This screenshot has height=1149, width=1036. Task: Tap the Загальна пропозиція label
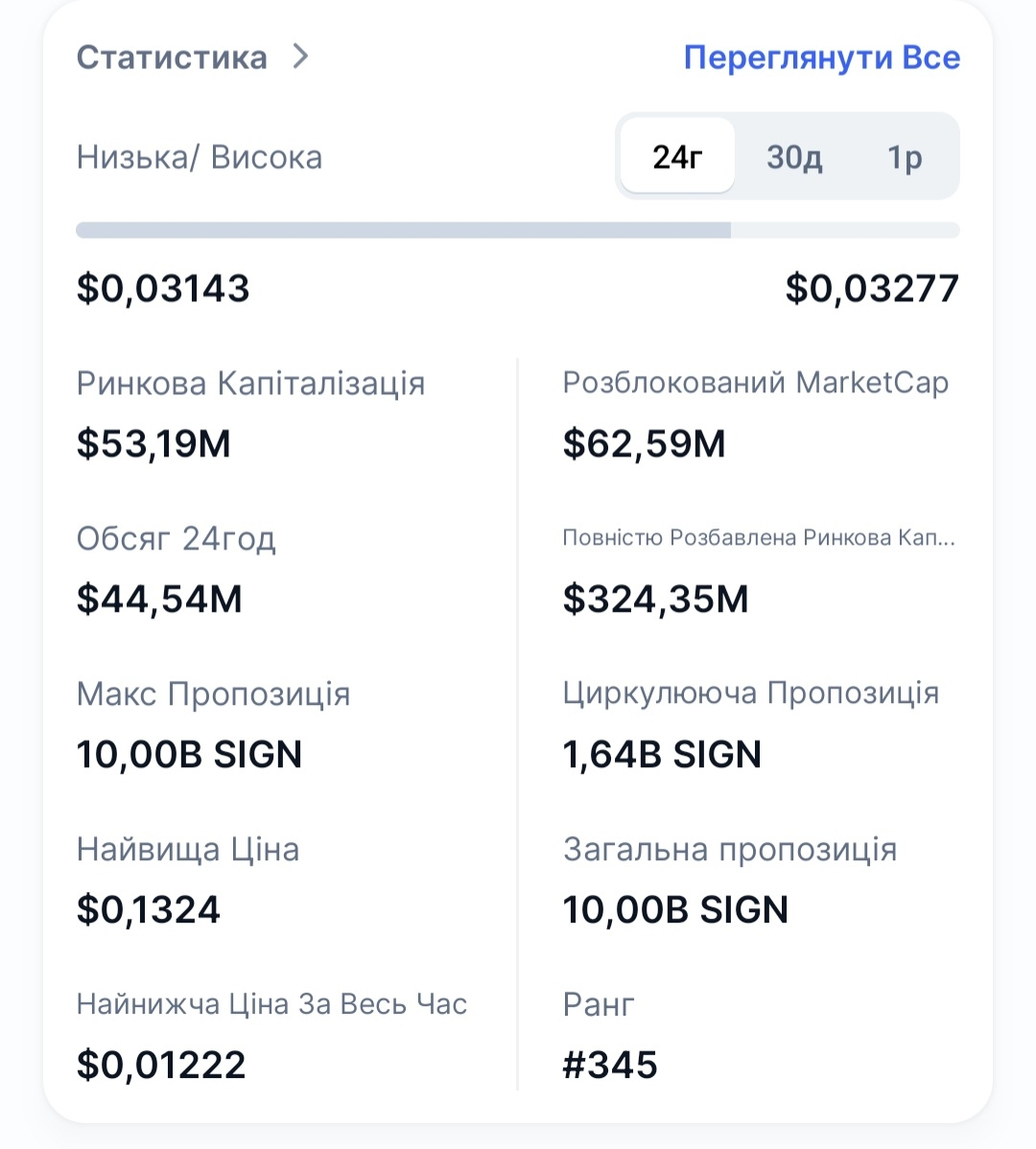(730, 850)
